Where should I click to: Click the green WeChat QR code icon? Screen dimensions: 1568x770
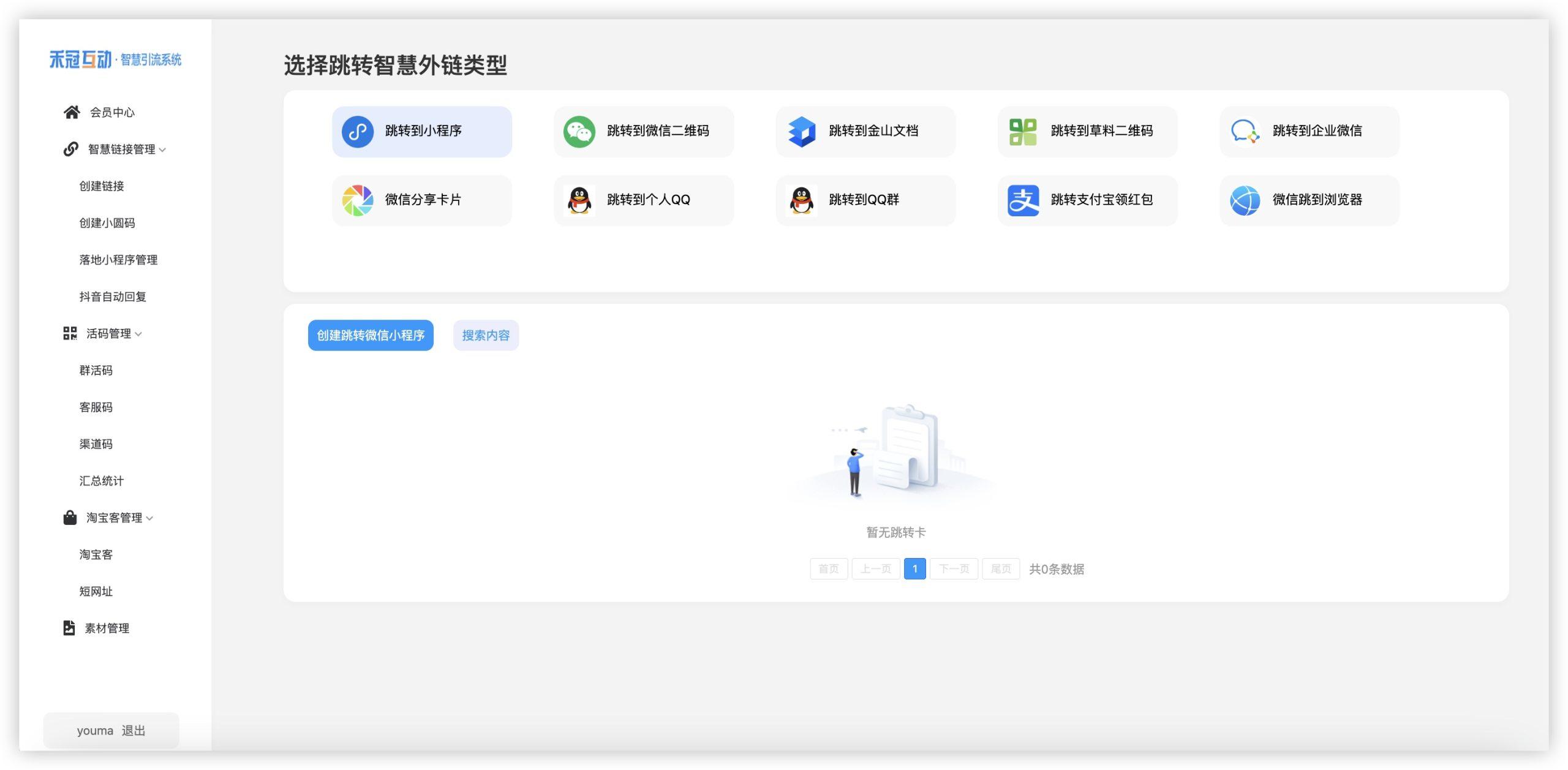point(579,132)
